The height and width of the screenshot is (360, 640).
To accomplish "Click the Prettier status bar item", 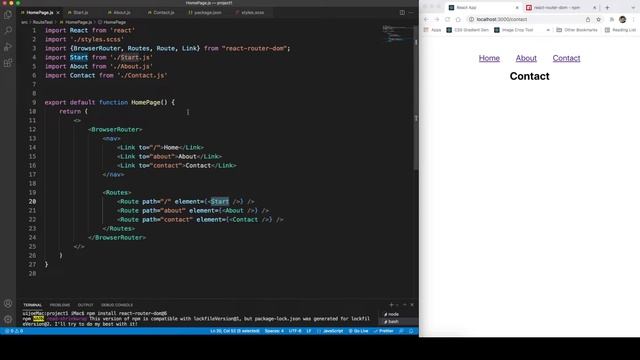I will (x=383, y=331).
